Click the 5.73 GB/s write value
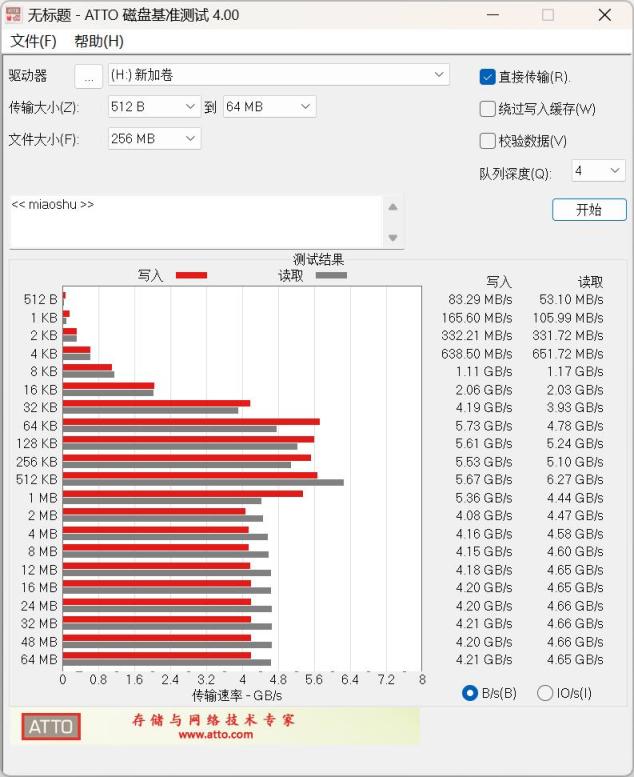Image resolution: width=634 pixels, height=777 pixels. coord(484,426)
